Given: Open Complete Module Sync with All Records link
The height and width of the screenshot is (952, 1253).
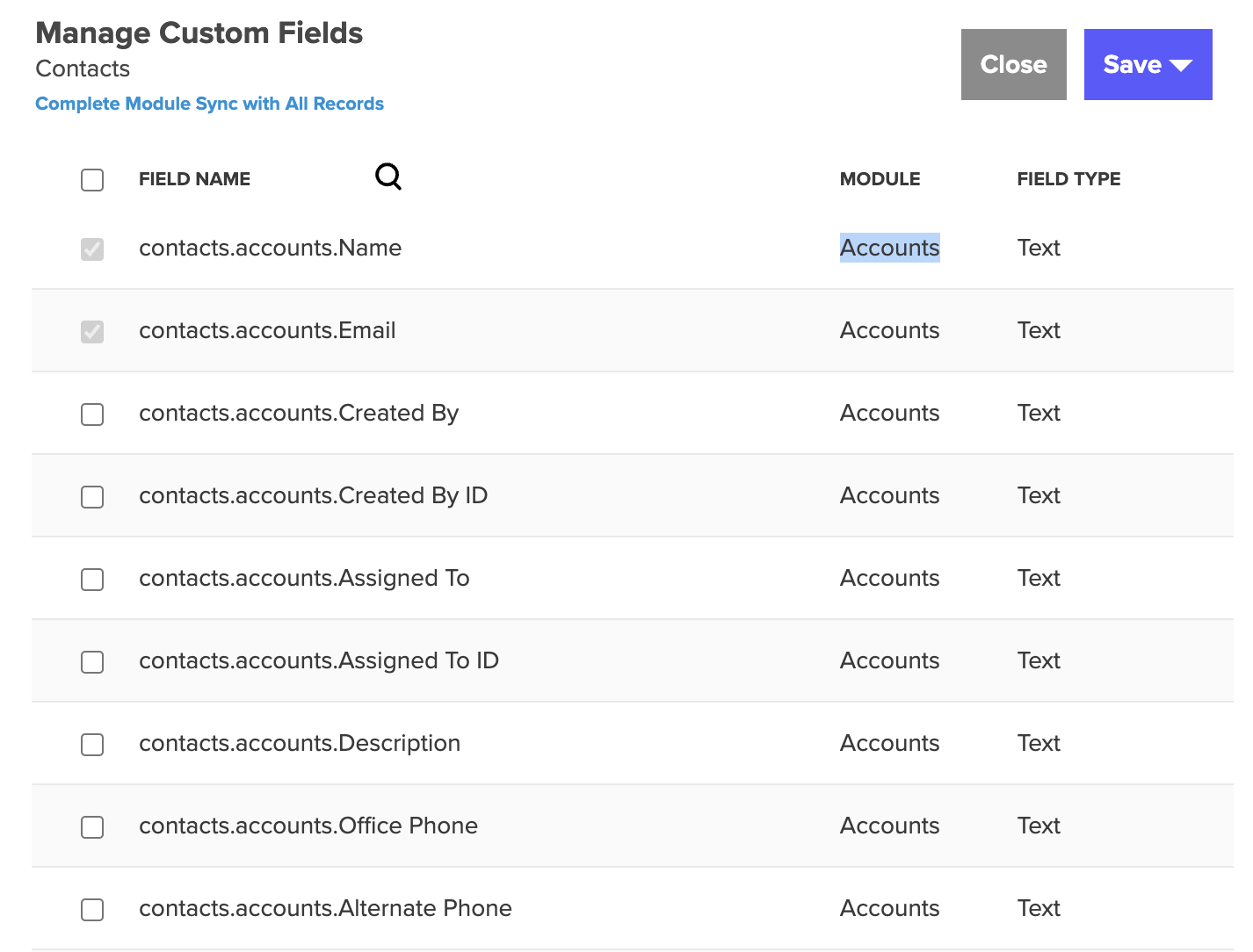Looking at the screenshot, I should [x=209, y=104].
